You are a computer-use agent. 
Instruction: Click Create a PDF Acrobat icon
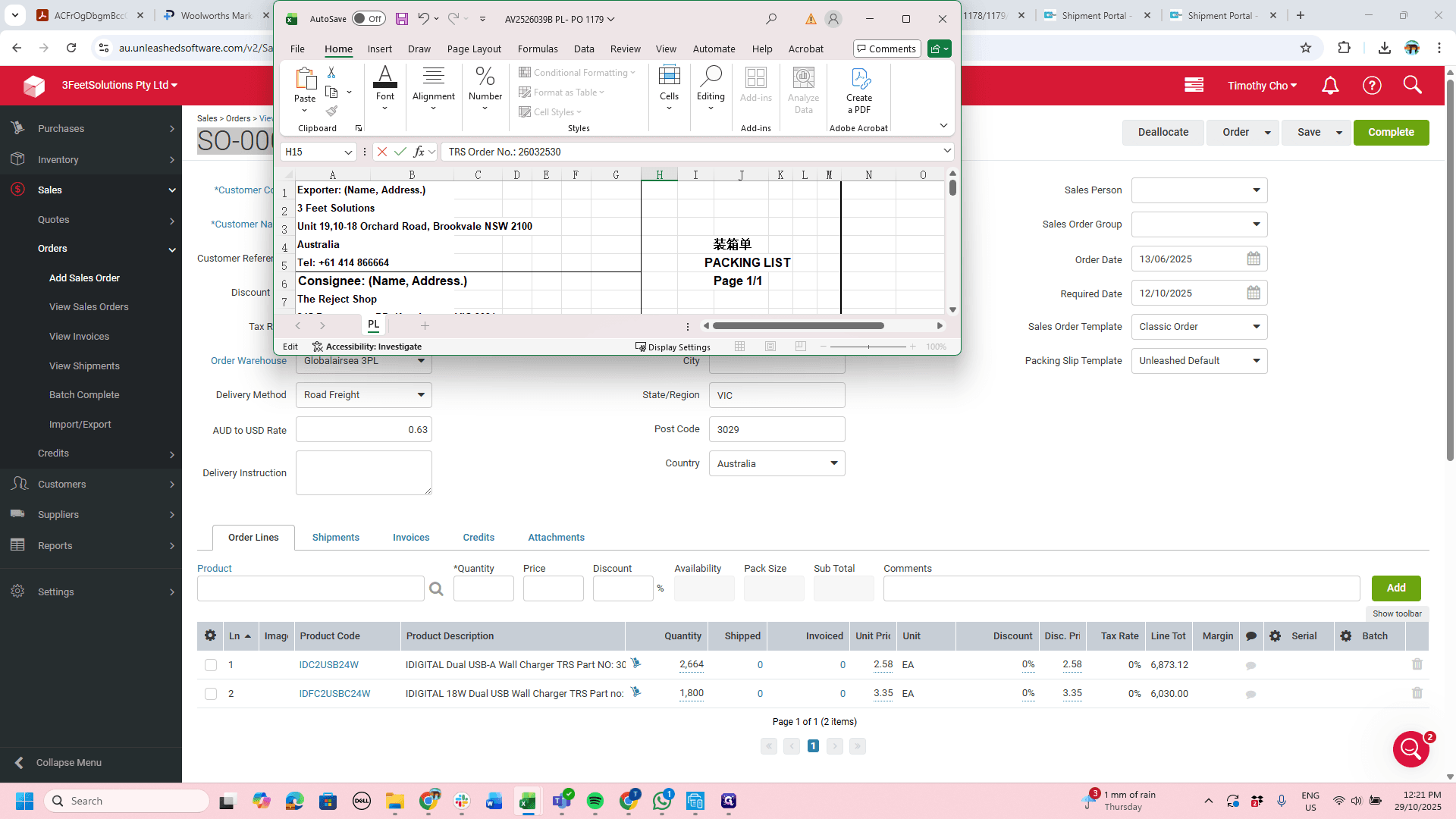coord(859,91)
